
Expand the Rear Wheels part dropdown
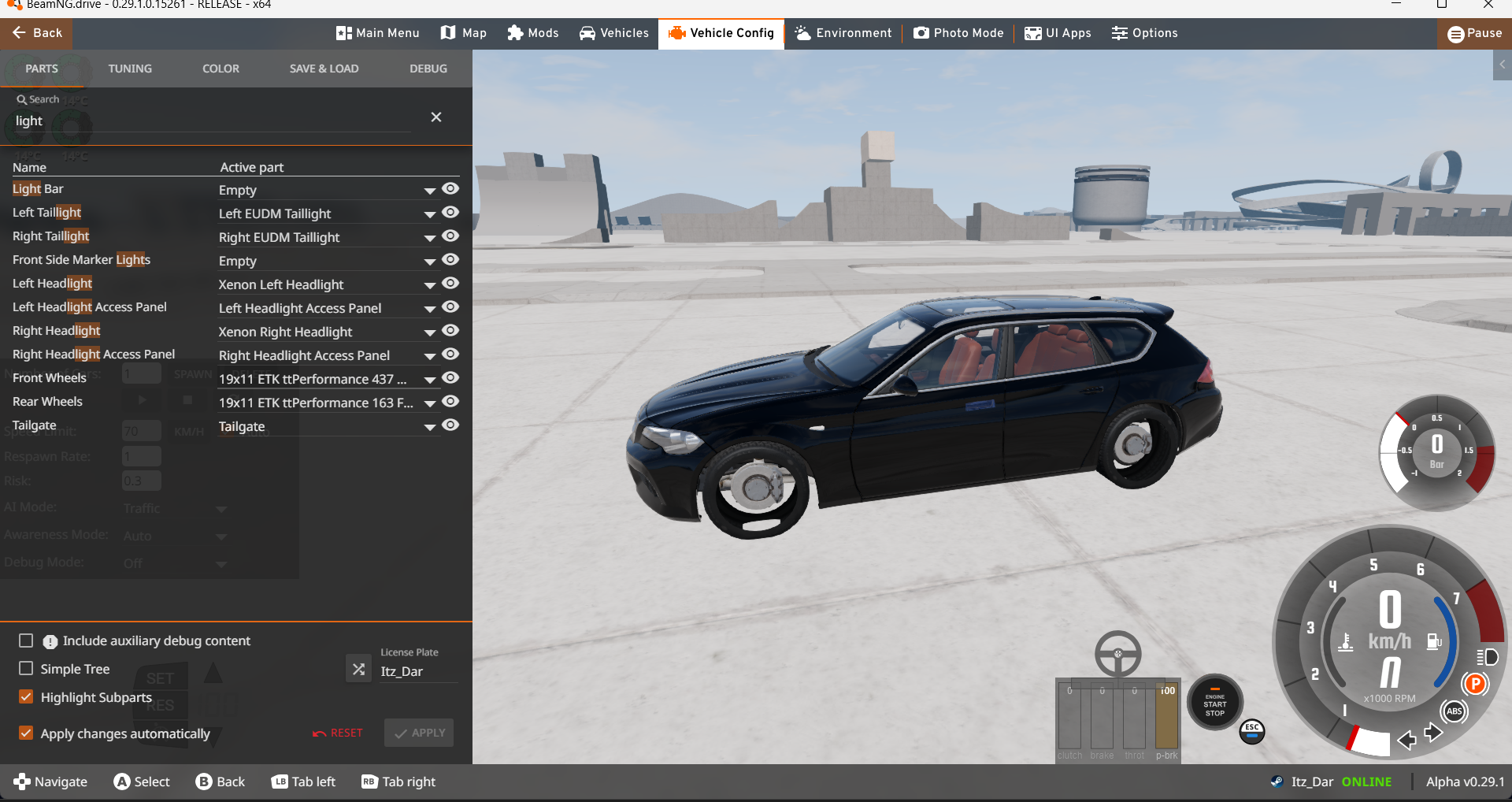[x=430, y=403]
